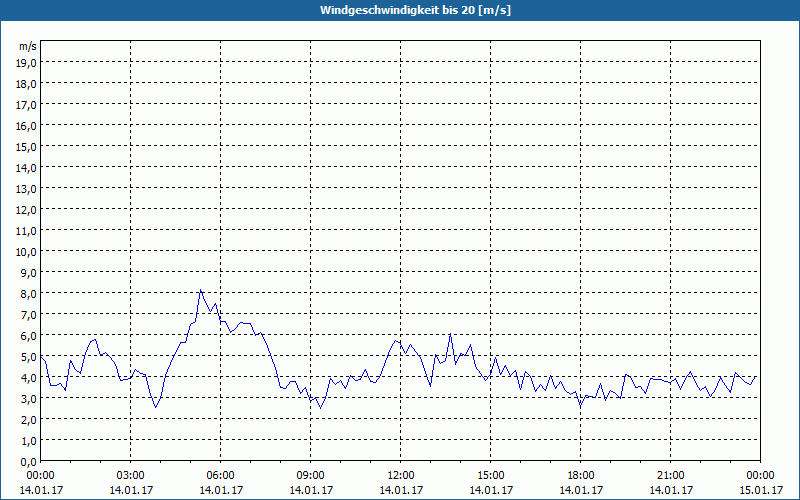Pick the "18:00" time label
800x500 pixels.
581,476
